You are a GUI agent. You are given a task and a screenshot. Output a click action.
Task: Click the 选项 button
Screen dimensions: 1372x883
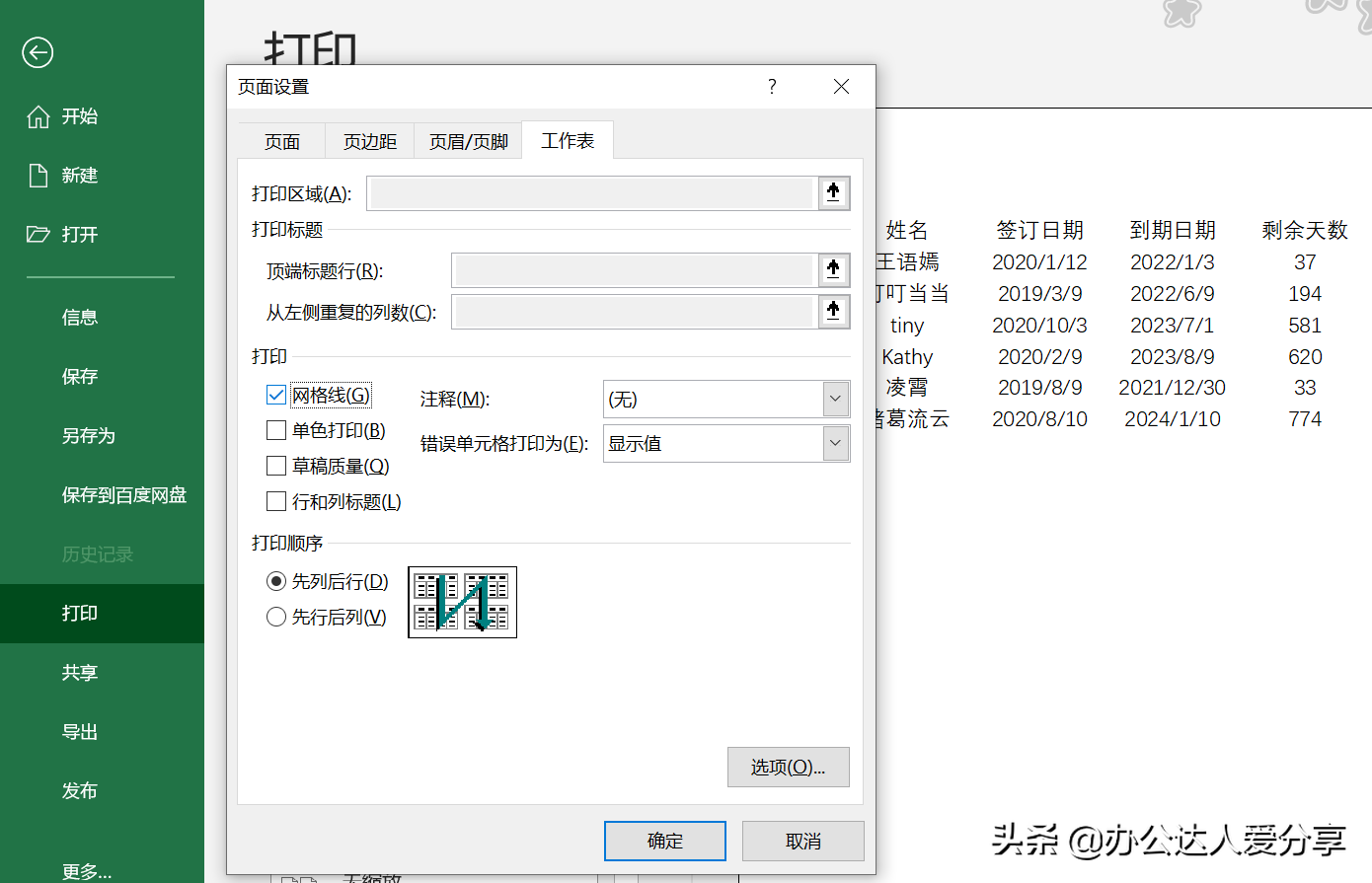(x=788, y=767)
